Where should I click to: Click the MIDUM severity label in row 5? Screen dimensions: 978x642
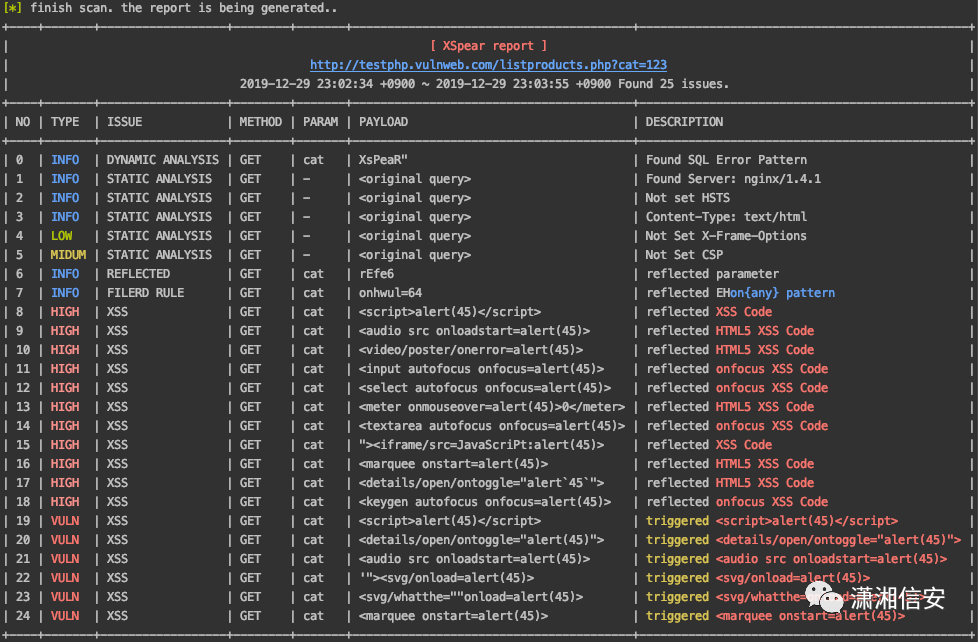point(68,255)
